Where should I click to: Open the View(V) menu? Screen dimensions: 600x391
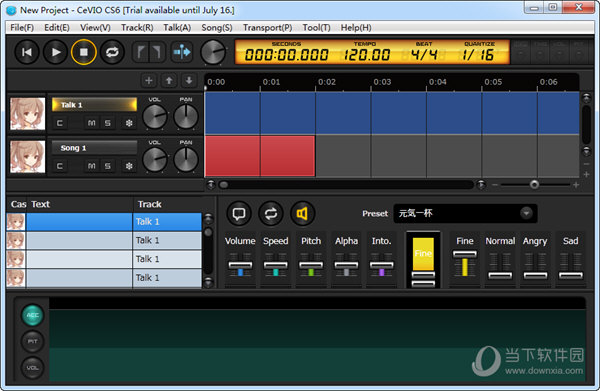95,28
